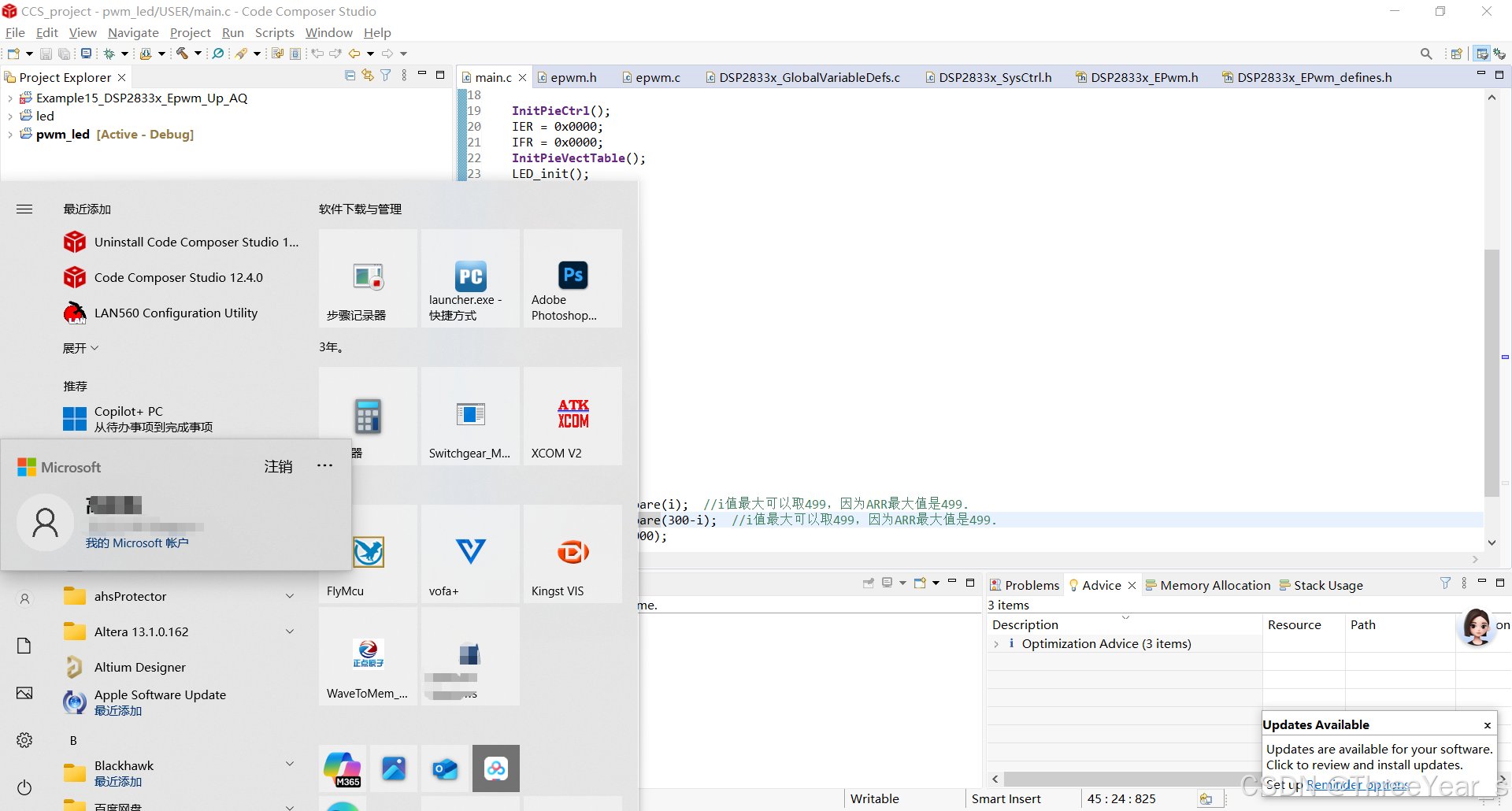Screen dimensions: 1512x811
Task: Click the blue monitor console toolbar icon
Action: 86,54
